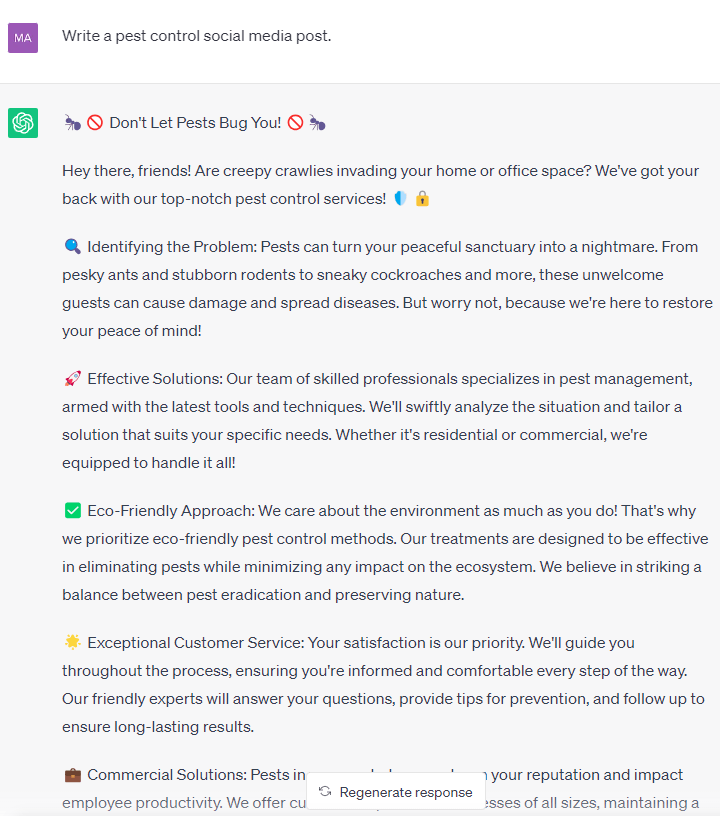Click the magnifying glass emoji before Identifying the Problem
The height and width of the screenshot is (816, 720).
(x=70, y=246)
